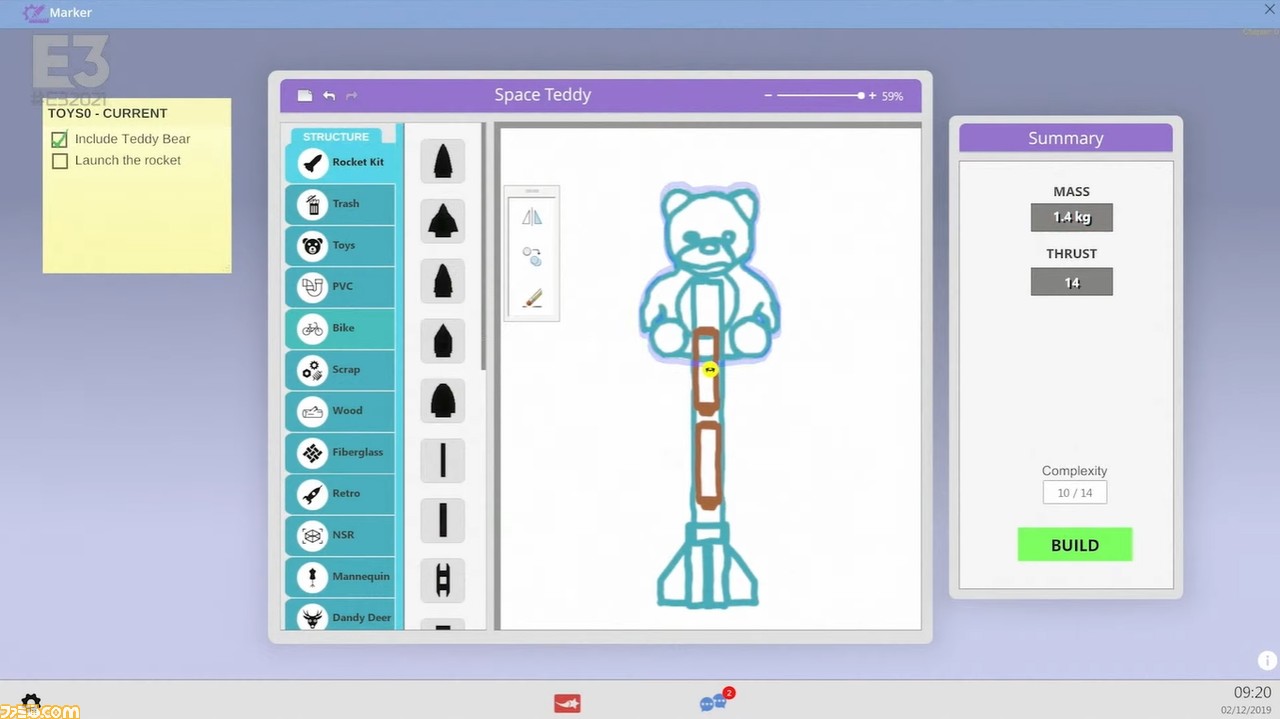Select the Scrap category

pos(340,370)
